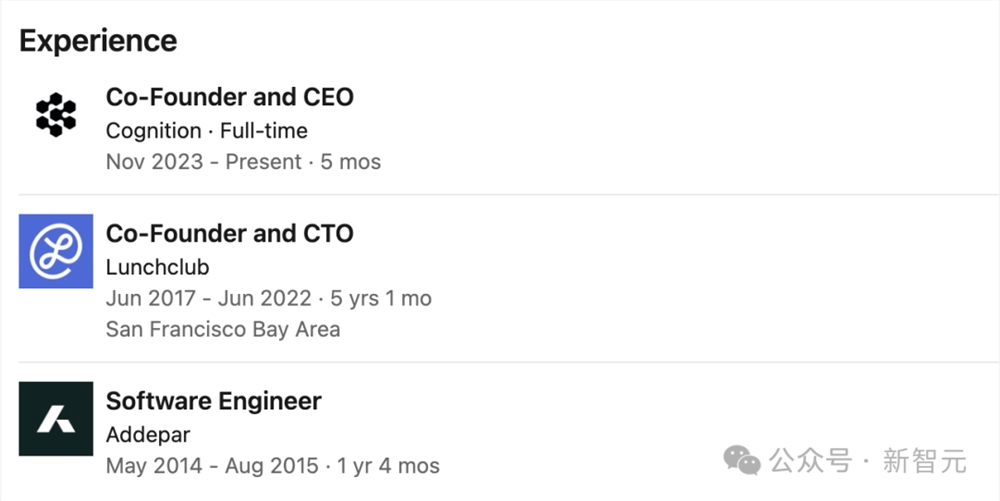Screen dimensions: 1000x501
Task: Open the Co-Founder and CEO position
Action: pos(229,97)
